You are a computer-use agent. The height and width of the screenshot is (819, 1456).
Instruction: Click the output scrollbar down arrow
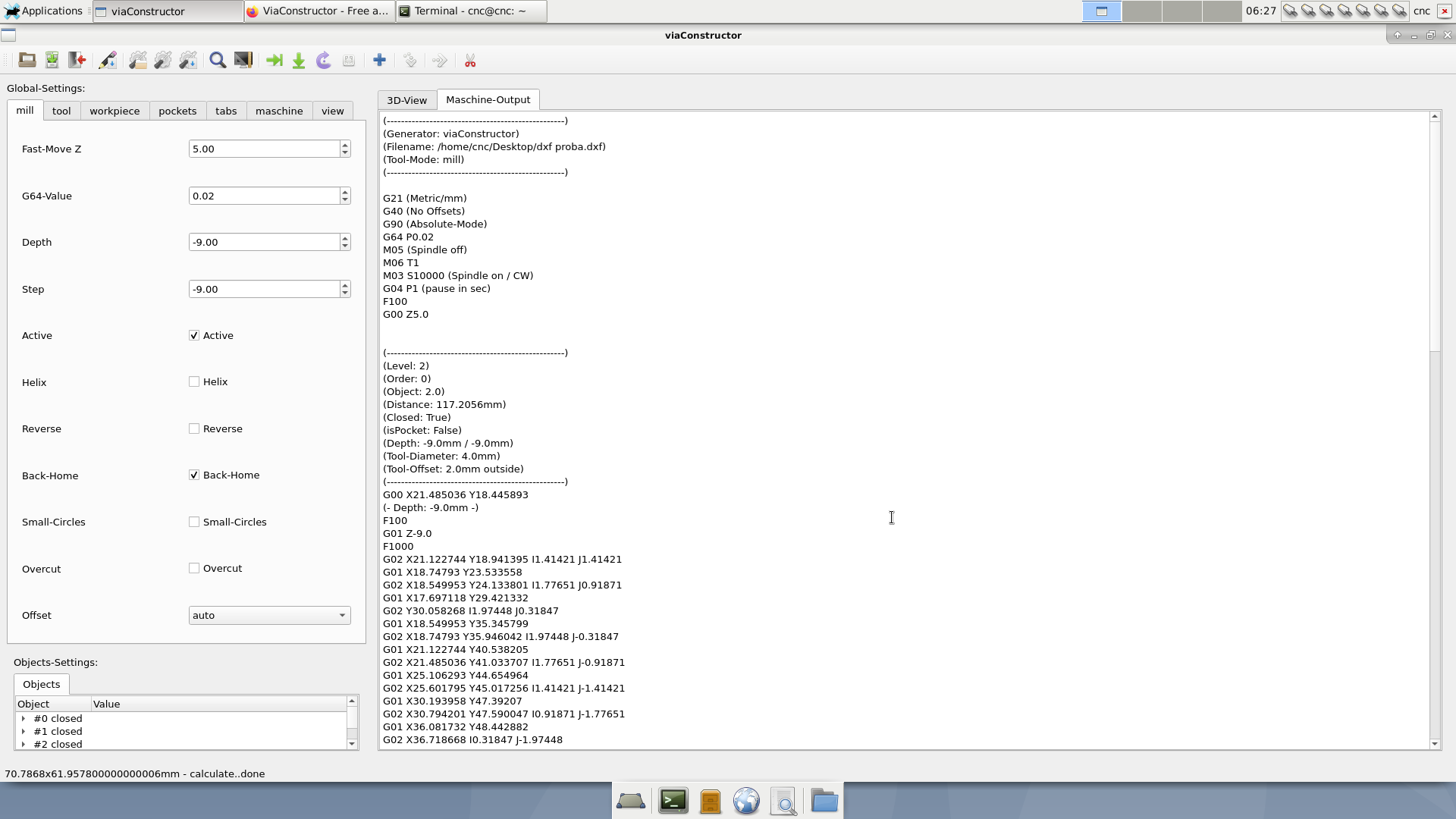tap(1434, 744)
